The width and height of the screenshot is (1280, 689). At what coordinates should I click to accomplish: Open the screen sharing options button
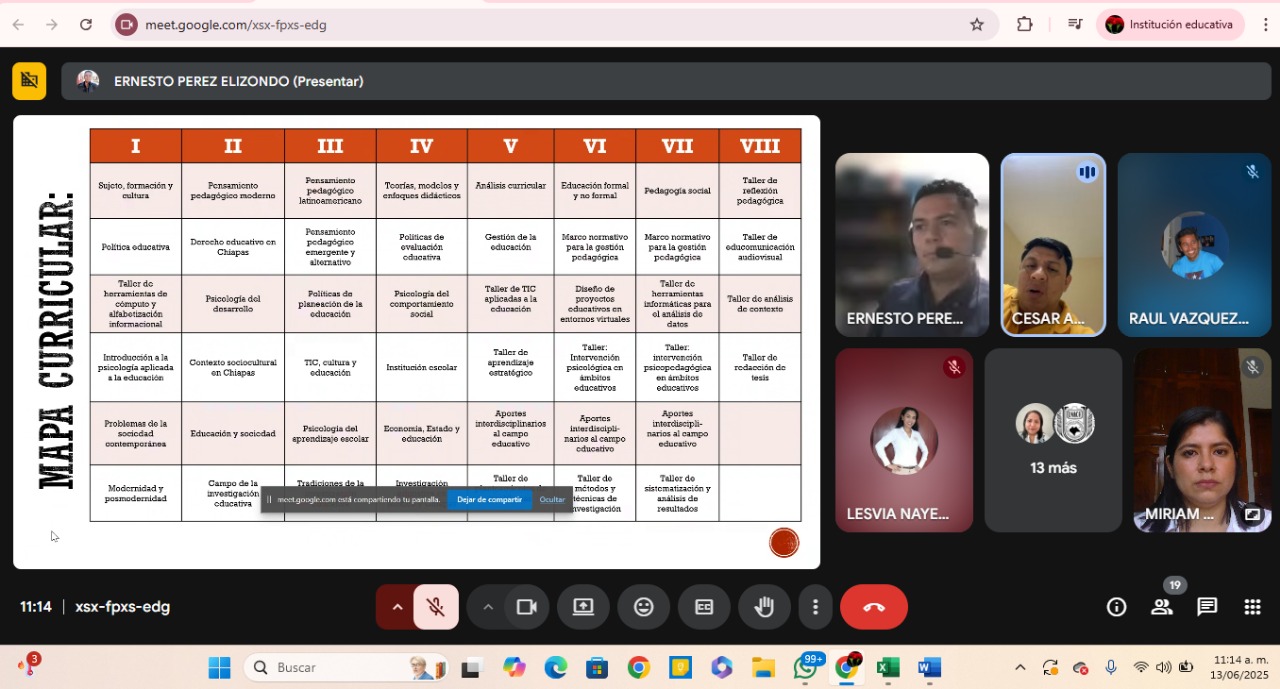coord(583,607)
